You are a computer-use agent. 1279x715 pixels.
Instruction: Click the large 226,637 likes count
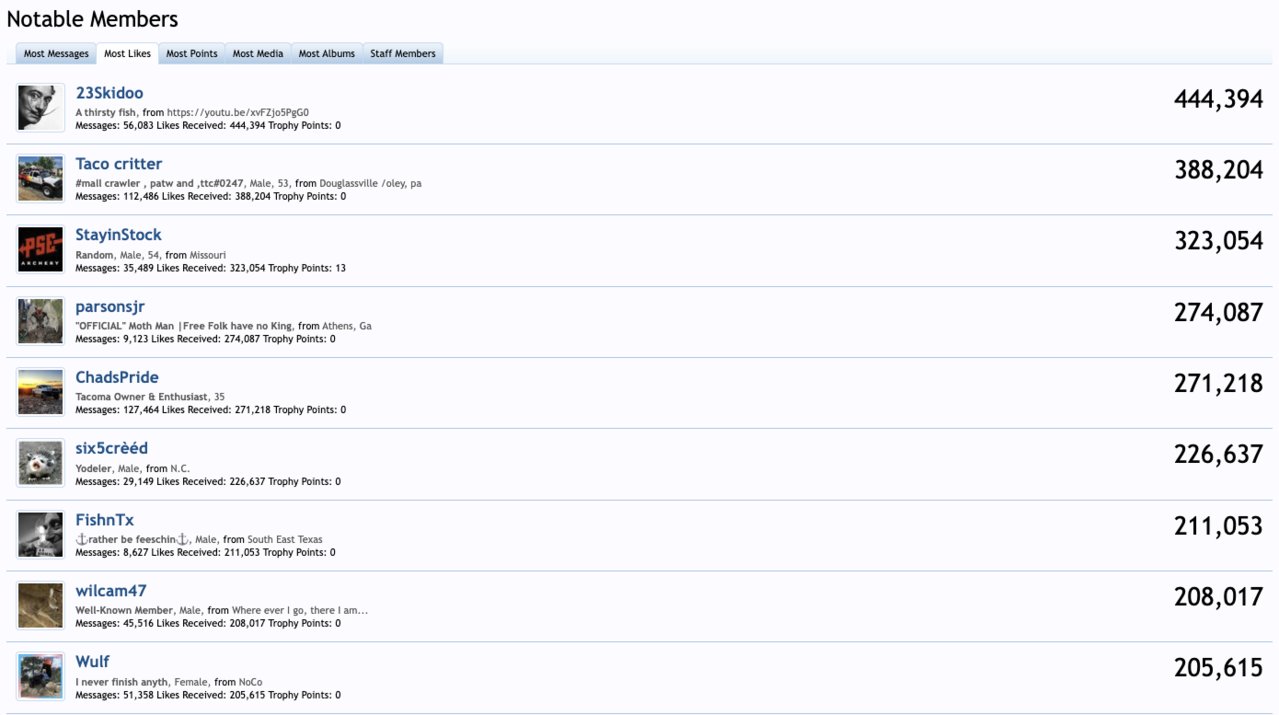coord(1219,455)
